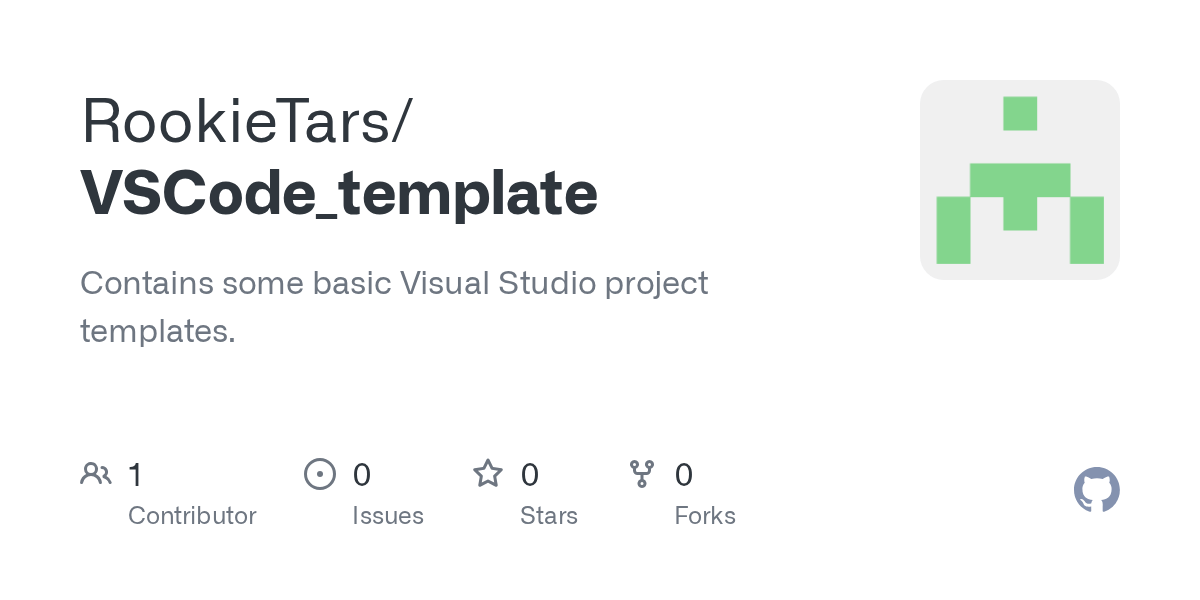Image resolution: width=1200 pixels, height=600 pixels.
Task: Select the top green square of the identicon
Action: pyautogui.click(x=1020, y=113)
